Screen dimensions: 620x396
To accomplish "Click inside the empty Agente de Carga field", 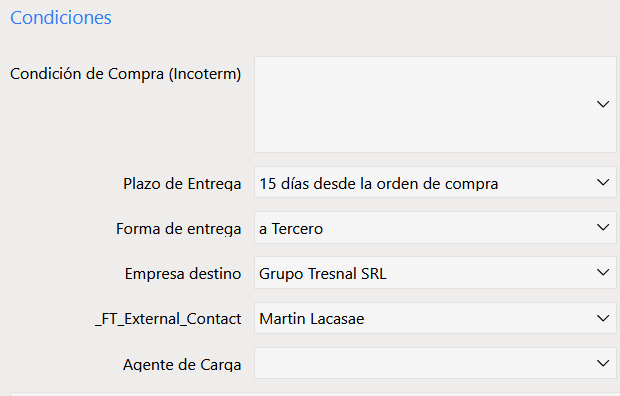I will tap(435, 363).
